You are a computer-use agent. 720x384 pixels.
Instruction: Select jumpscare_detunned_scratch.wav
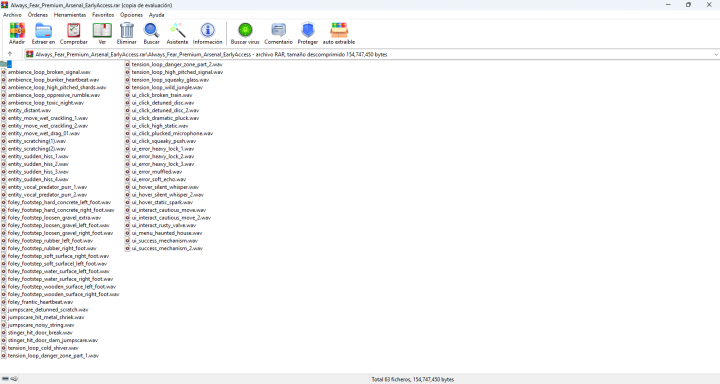[x=45, y=310]
